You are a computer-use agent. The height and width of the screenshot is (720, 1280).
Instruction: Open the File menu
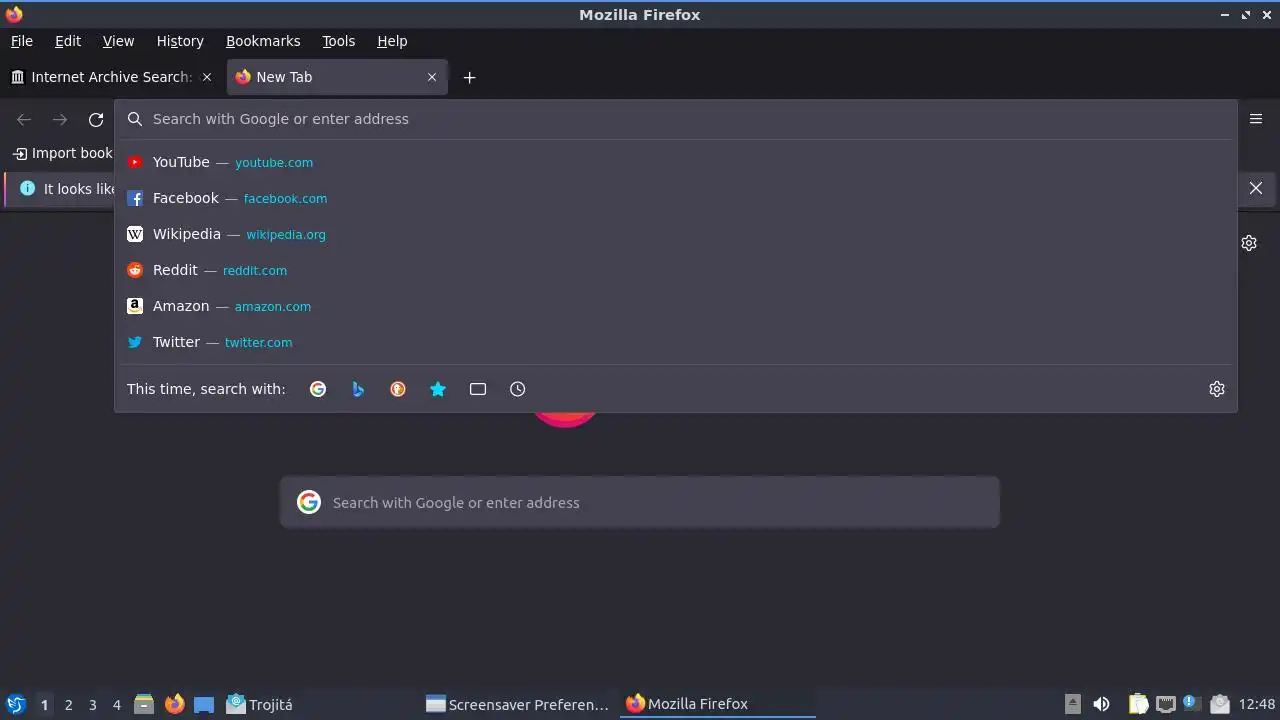[22, 41]
